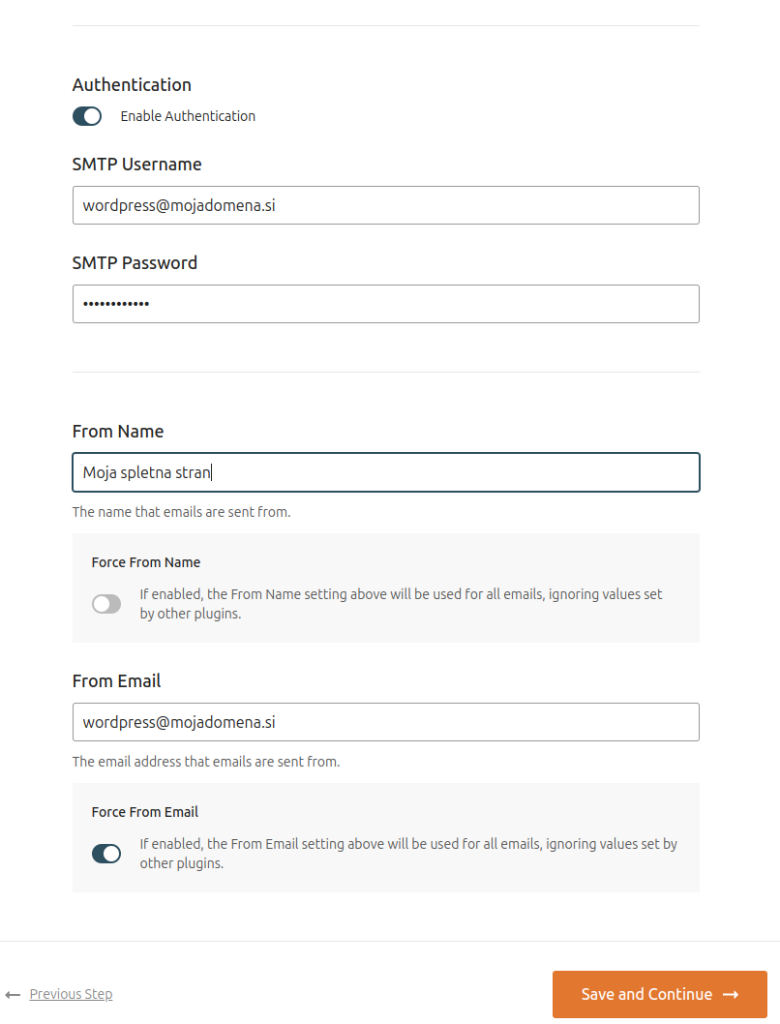Click the Force From Email heading

click(x=144, y=812)
